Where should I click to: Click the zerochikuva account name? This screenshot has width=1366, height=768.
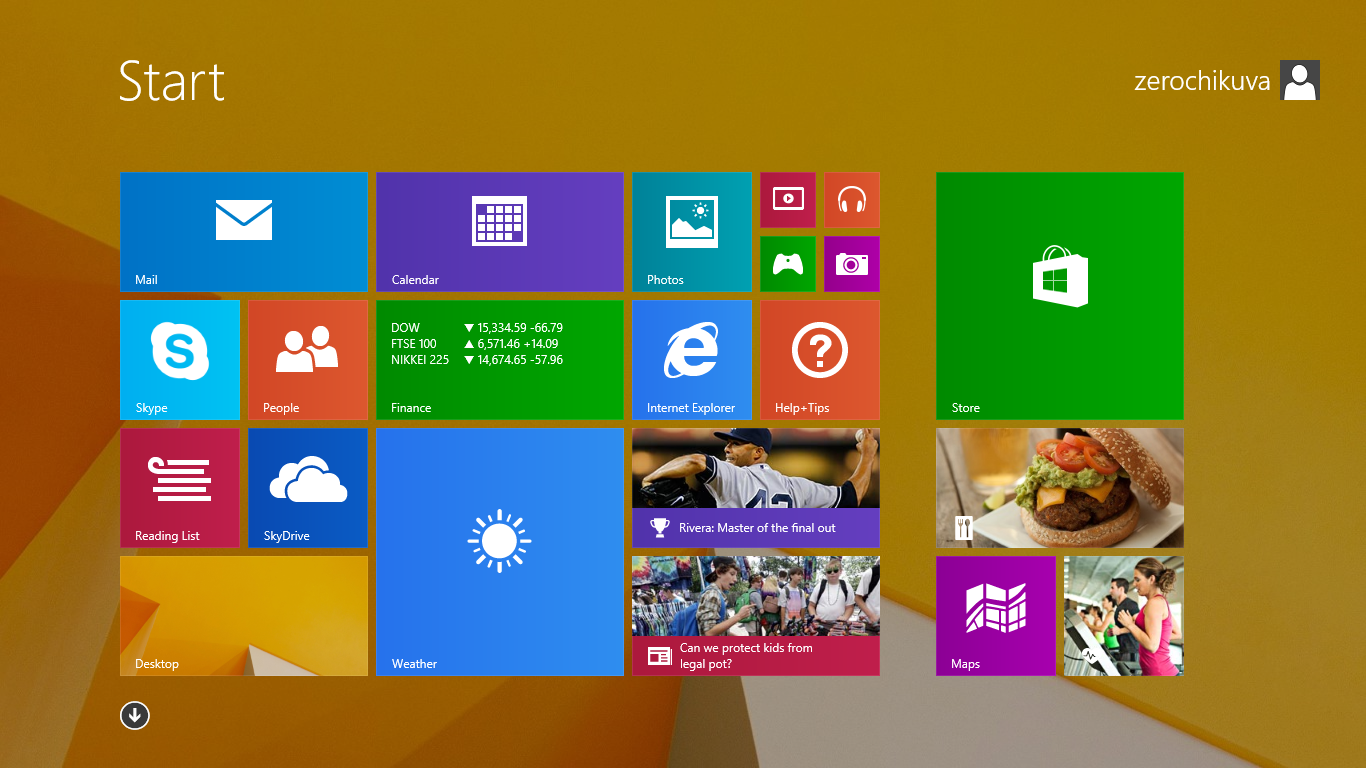[x=1202, y=81]
